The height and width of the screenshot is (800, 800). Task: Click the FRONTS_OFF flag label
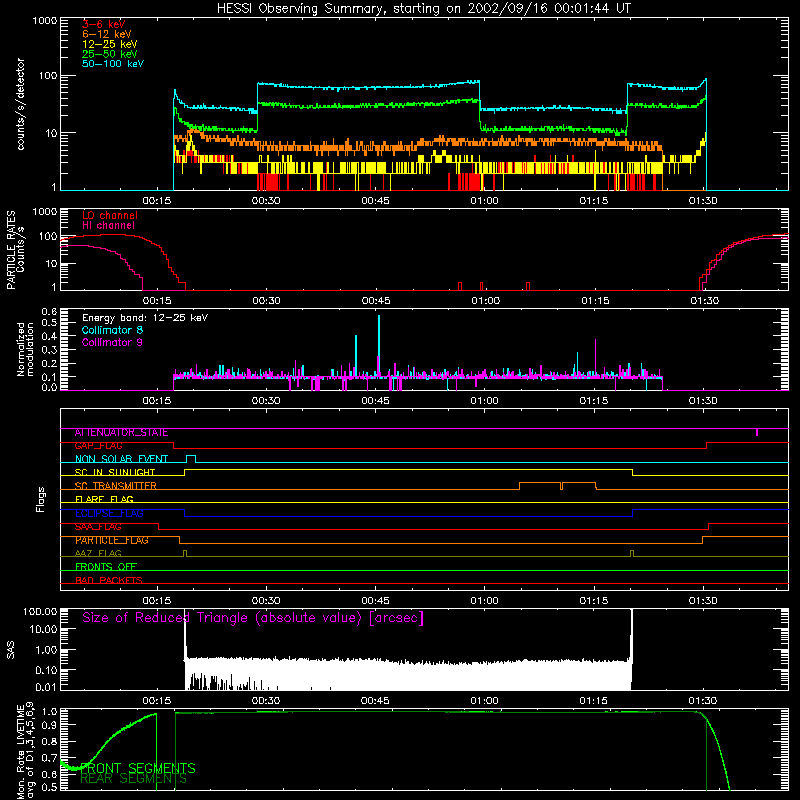(x=106, y=567)
